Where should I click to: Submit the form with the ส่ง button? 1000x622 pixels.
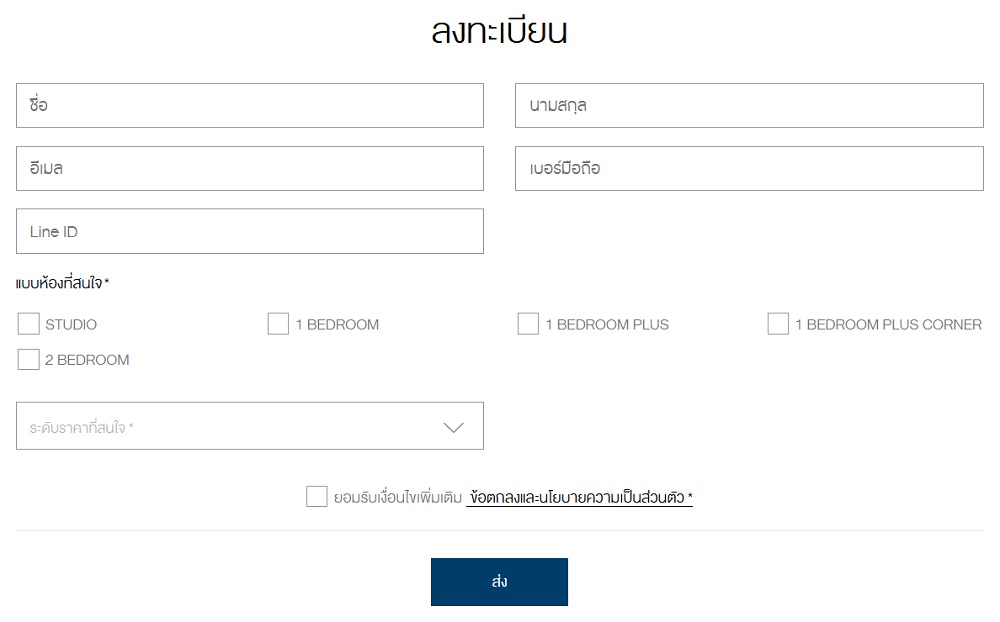click(499, 582)
